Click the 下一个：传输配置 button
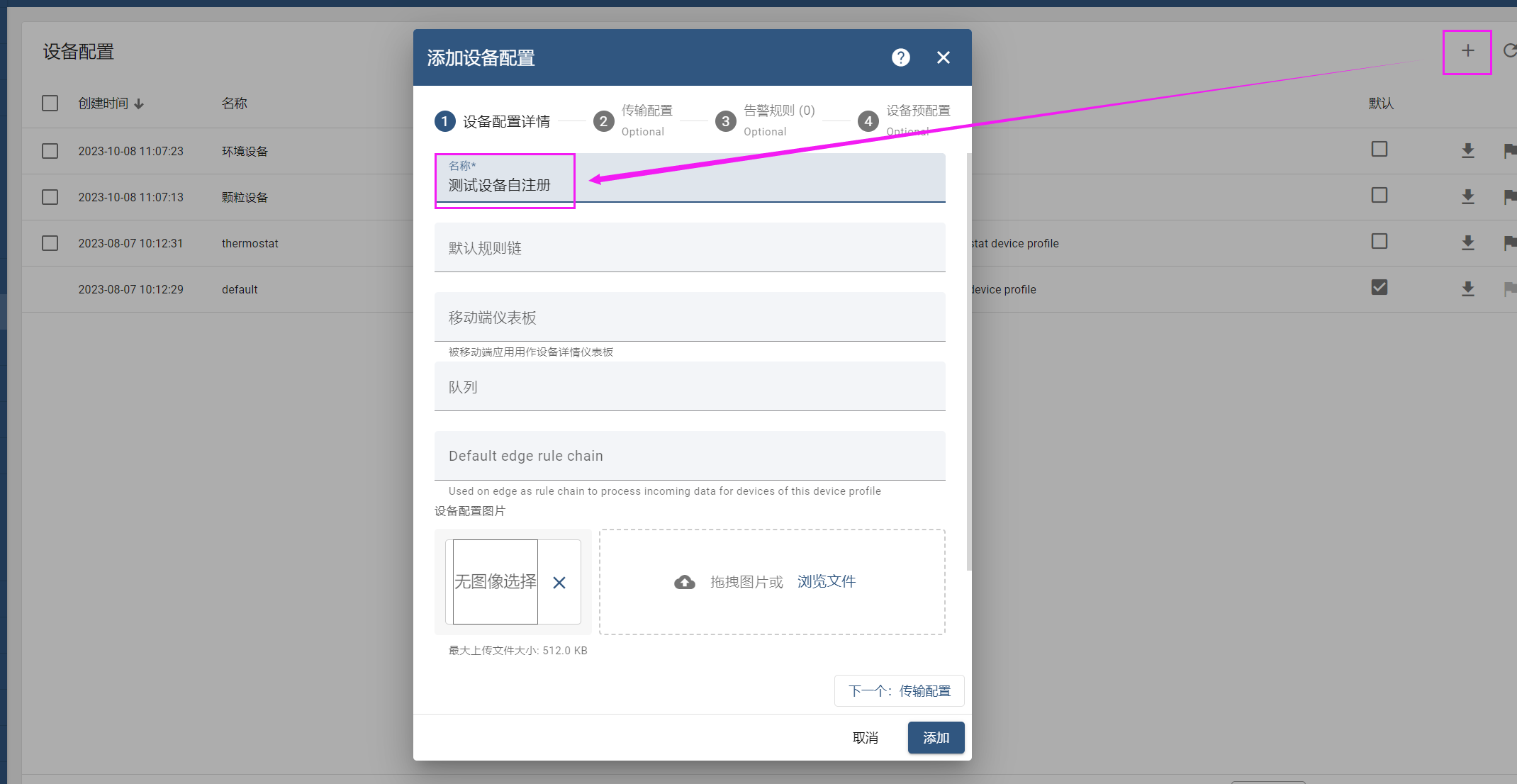The image size is (1517, 784). tap(899, 690)
